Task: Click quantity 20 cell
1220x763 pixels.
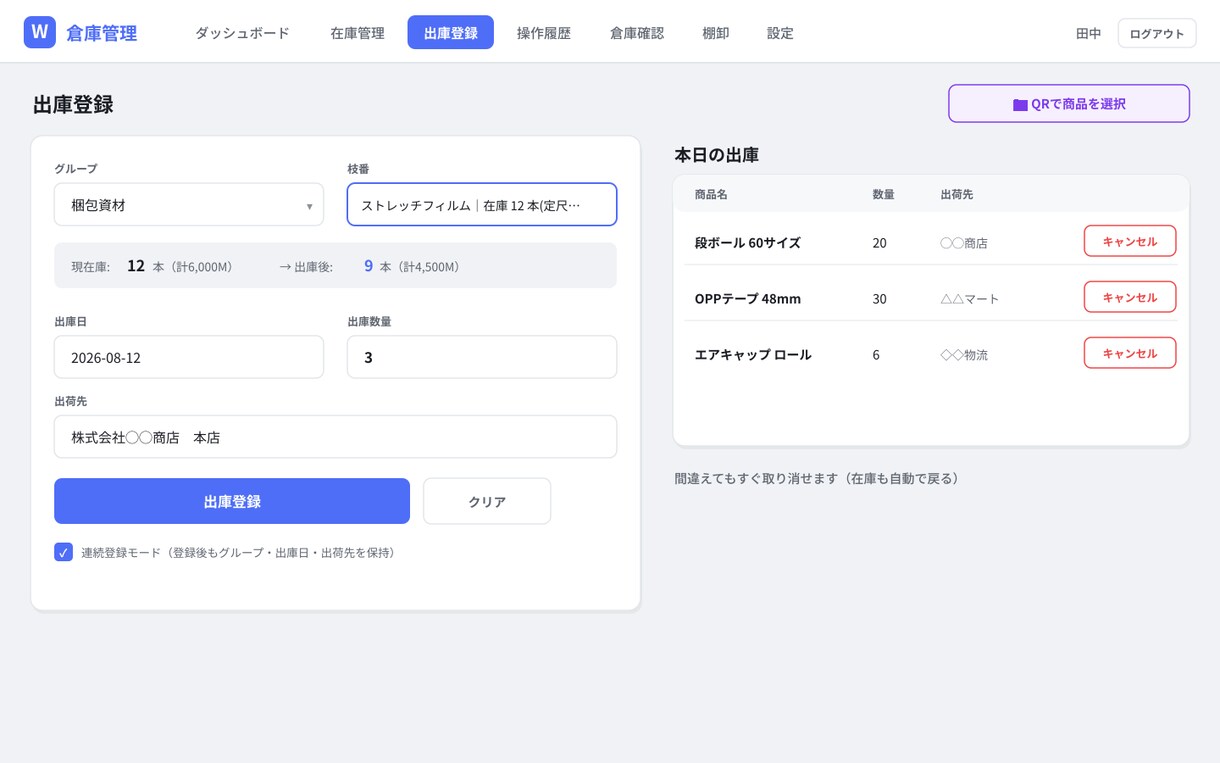Action: click(x=879, y=243)
